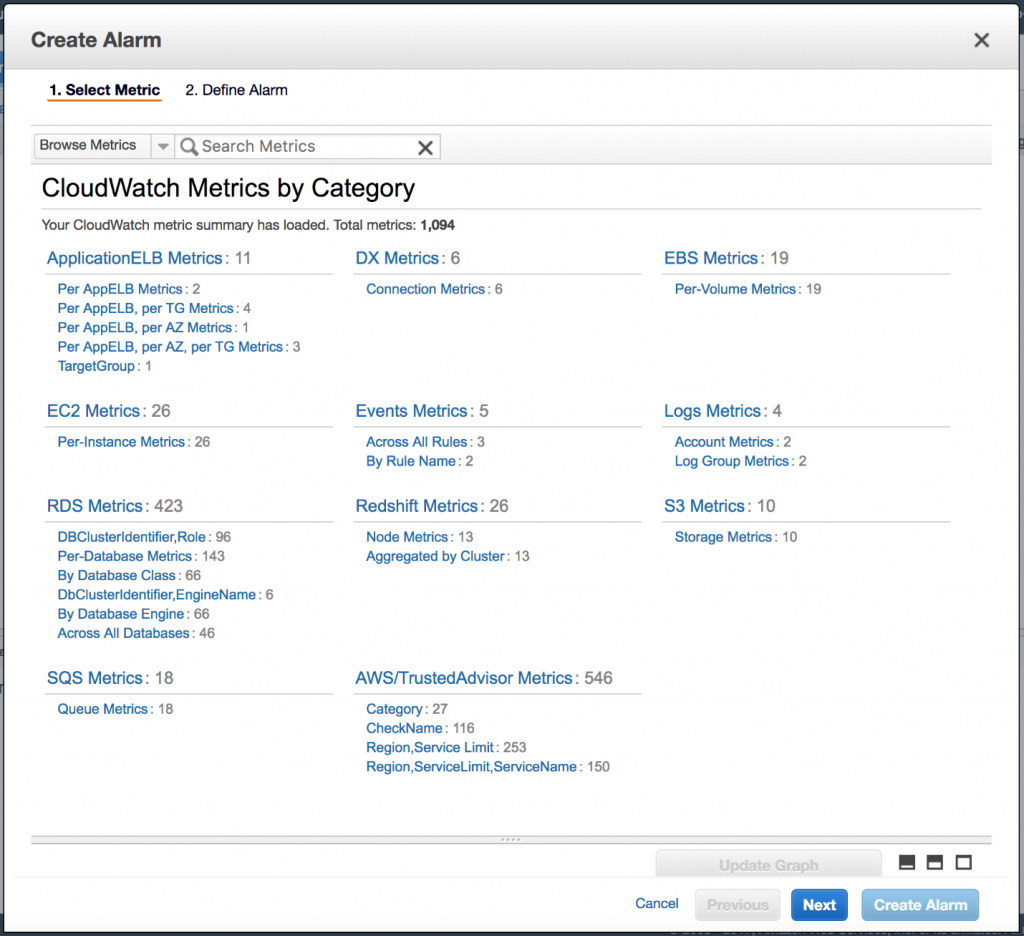This screenshot has width=1024, height=936.
Task: Open By Rule Name link
Action: tap(411, 461)
